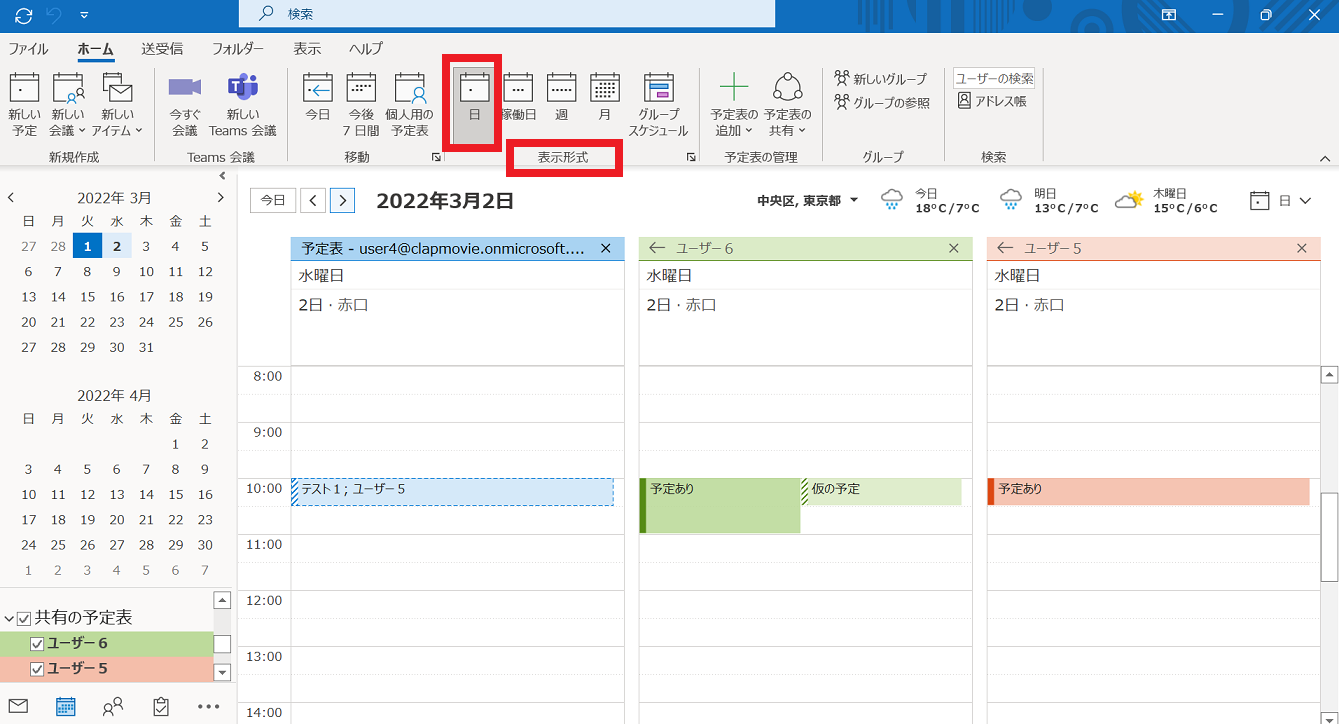This screenshot has height=724, width=1339.
Task: Open the Tasks icon in bottom navigation
Action: tap(161, 706)
